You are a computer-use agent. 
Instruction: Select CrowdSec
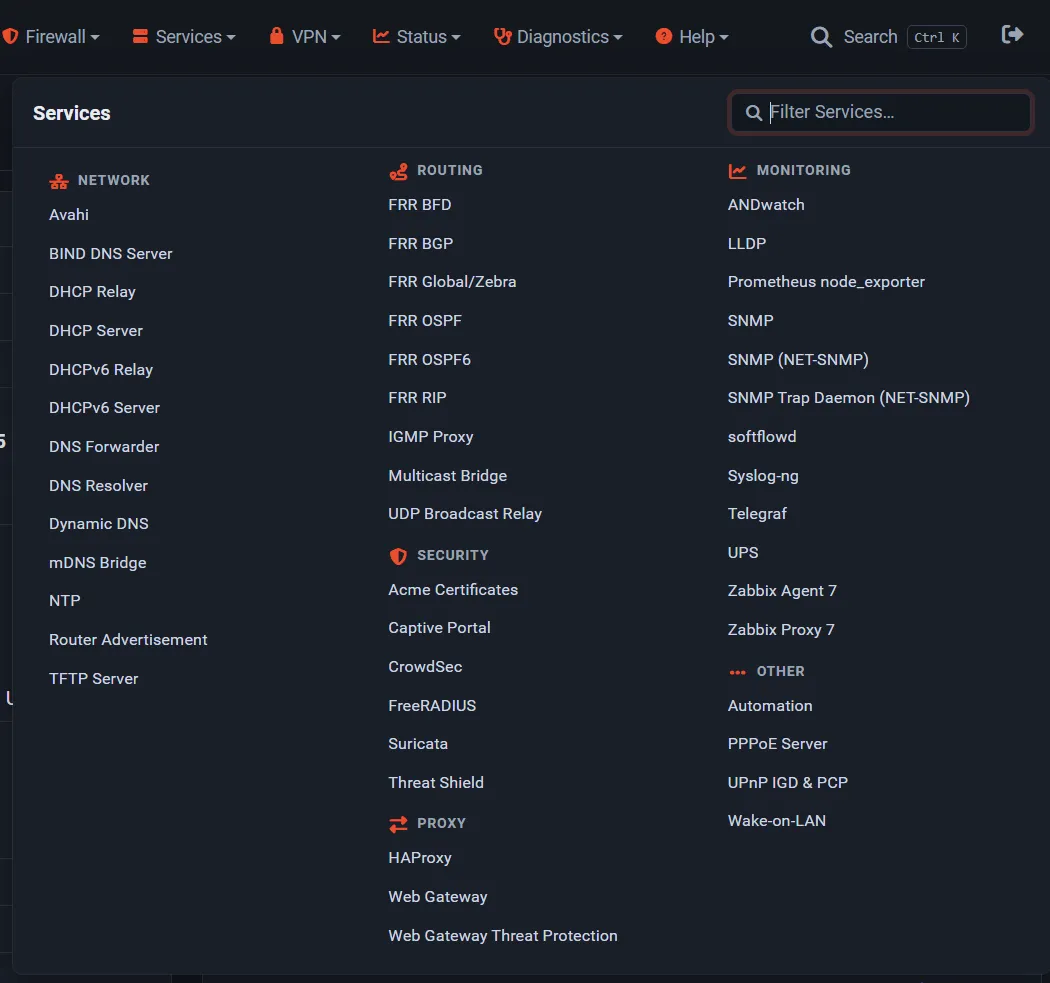click(x=425, y=667)
